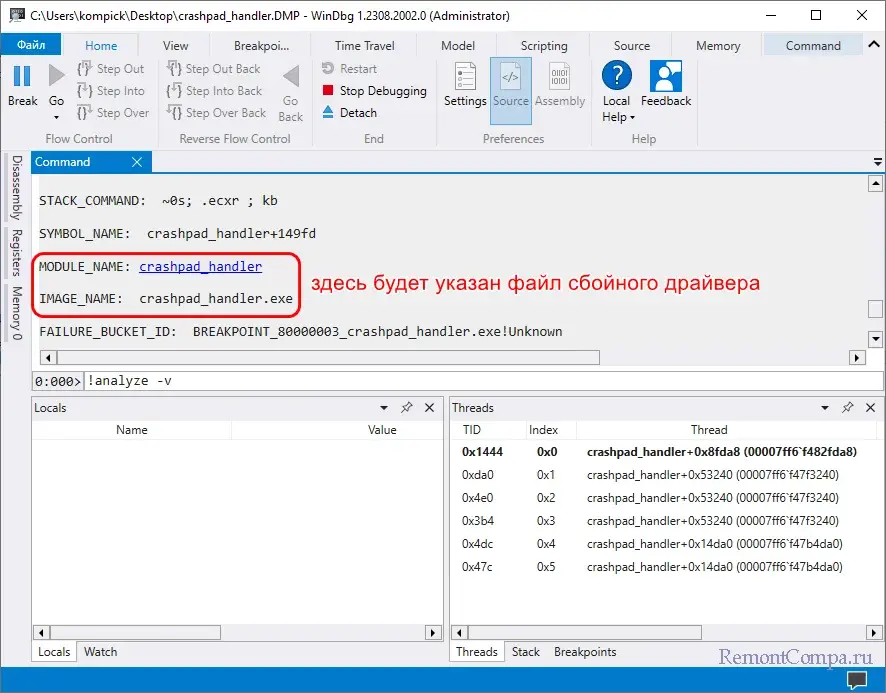Open the Breakpoints ribbon tab
Screen dimensions: 886x693
262,46
